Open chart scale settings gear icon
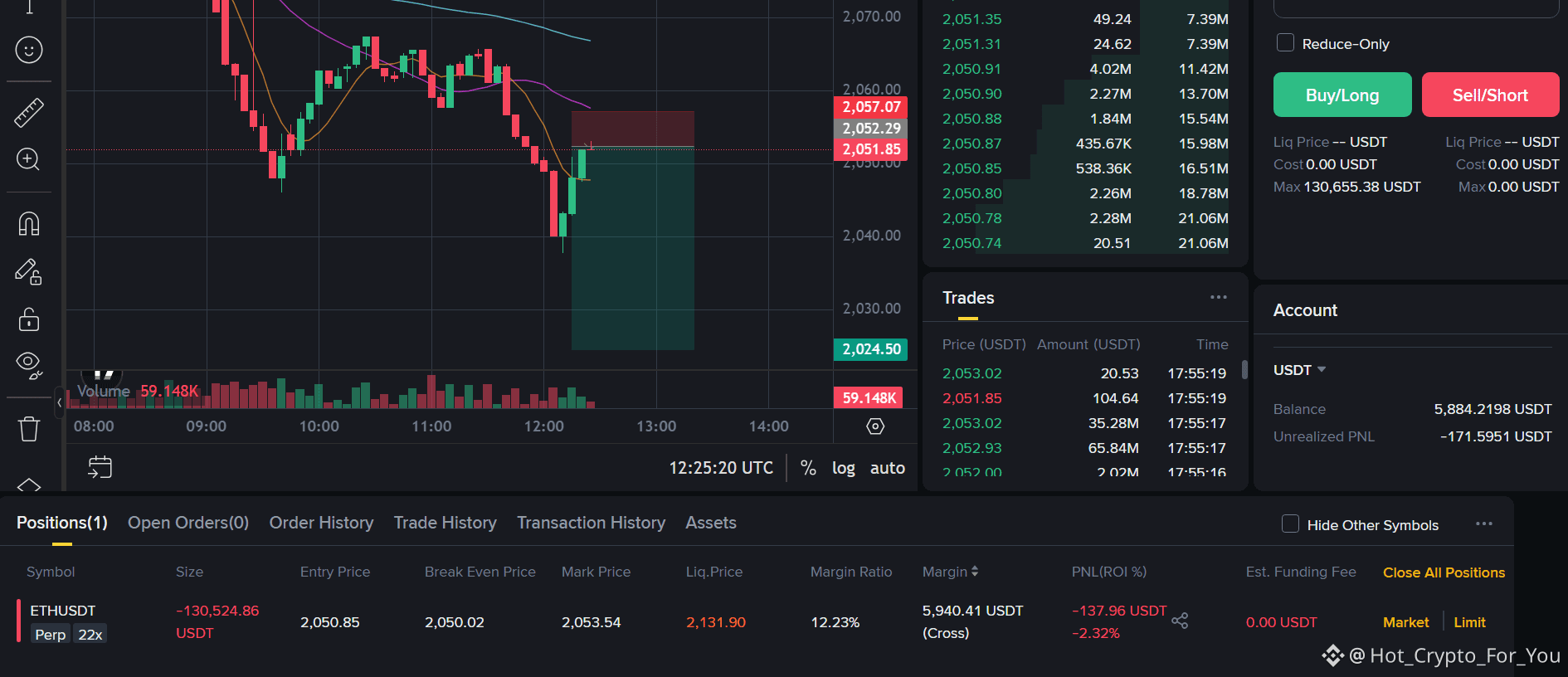Screen dimensions: 1568x677 [x=875, y=426]
